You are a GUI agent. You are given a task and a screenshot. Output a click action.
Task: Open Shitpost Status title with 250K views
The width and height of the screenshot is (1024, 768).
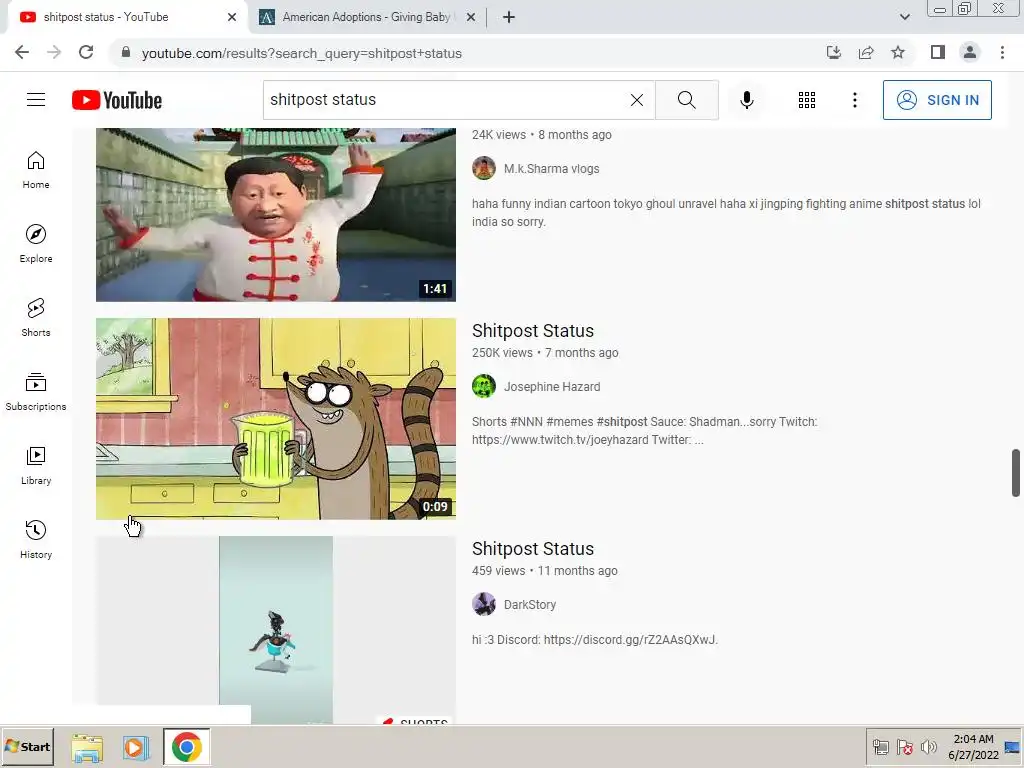[x=533, y=330]
